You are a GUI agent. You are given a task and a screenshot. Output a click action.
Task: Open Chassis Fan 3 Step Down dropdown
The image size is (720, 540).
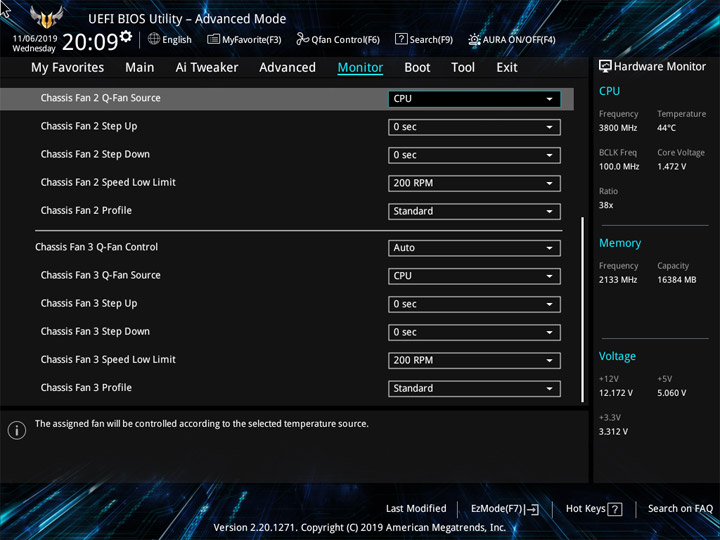pyautogui.click(x=474, y=332)
